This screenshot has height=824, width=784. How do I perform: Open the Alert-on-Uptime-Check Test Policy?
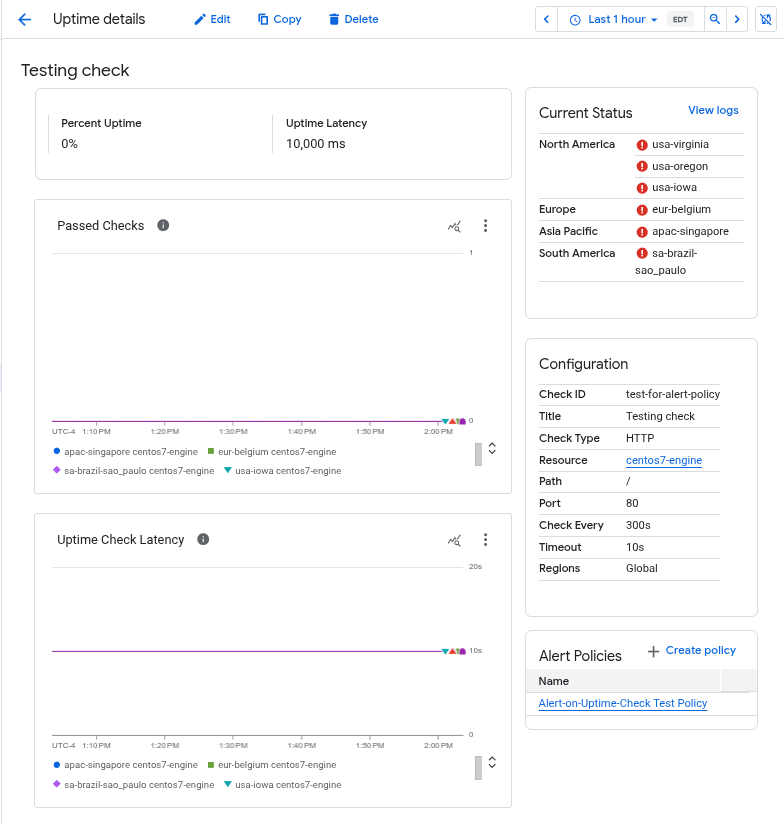pos(622,703)
